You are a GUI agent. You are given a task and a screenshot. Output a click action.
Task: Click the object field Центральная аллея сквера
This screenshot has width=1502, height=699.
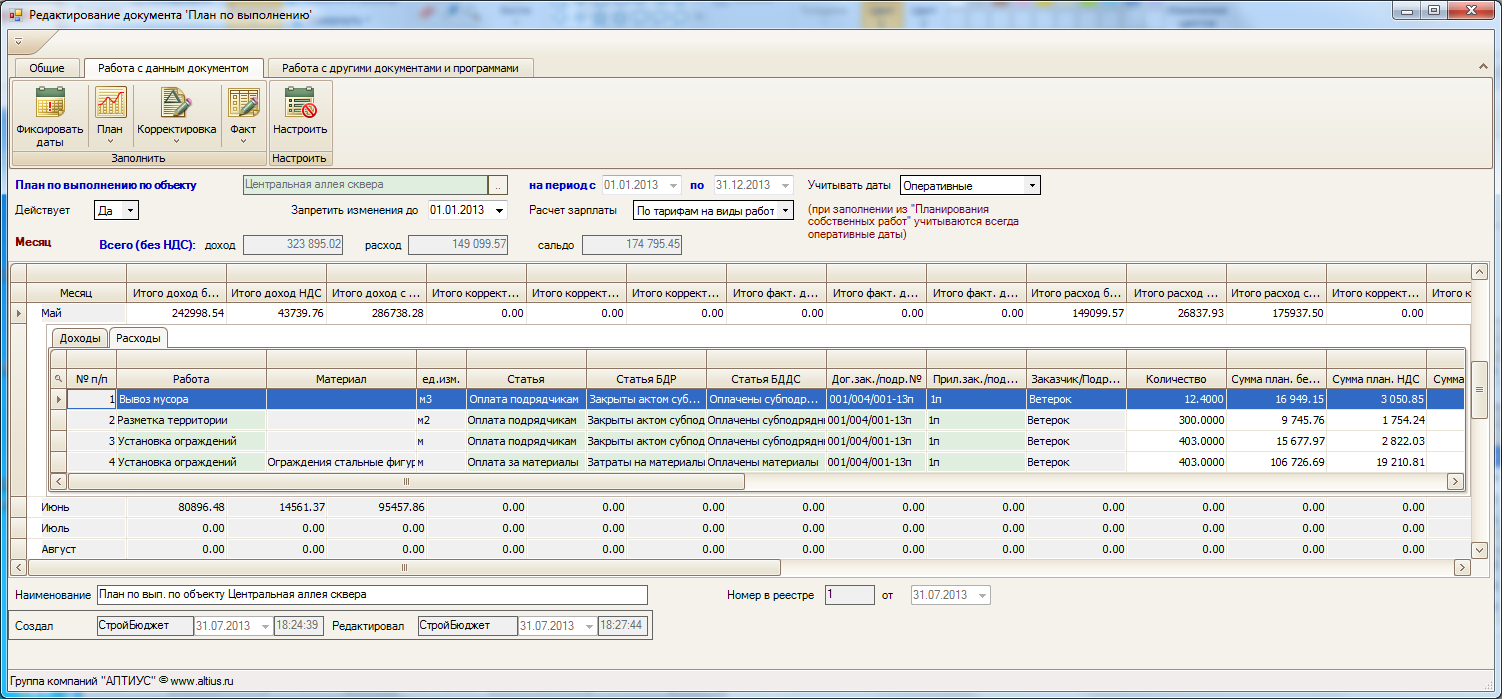(x=365, y=185)
